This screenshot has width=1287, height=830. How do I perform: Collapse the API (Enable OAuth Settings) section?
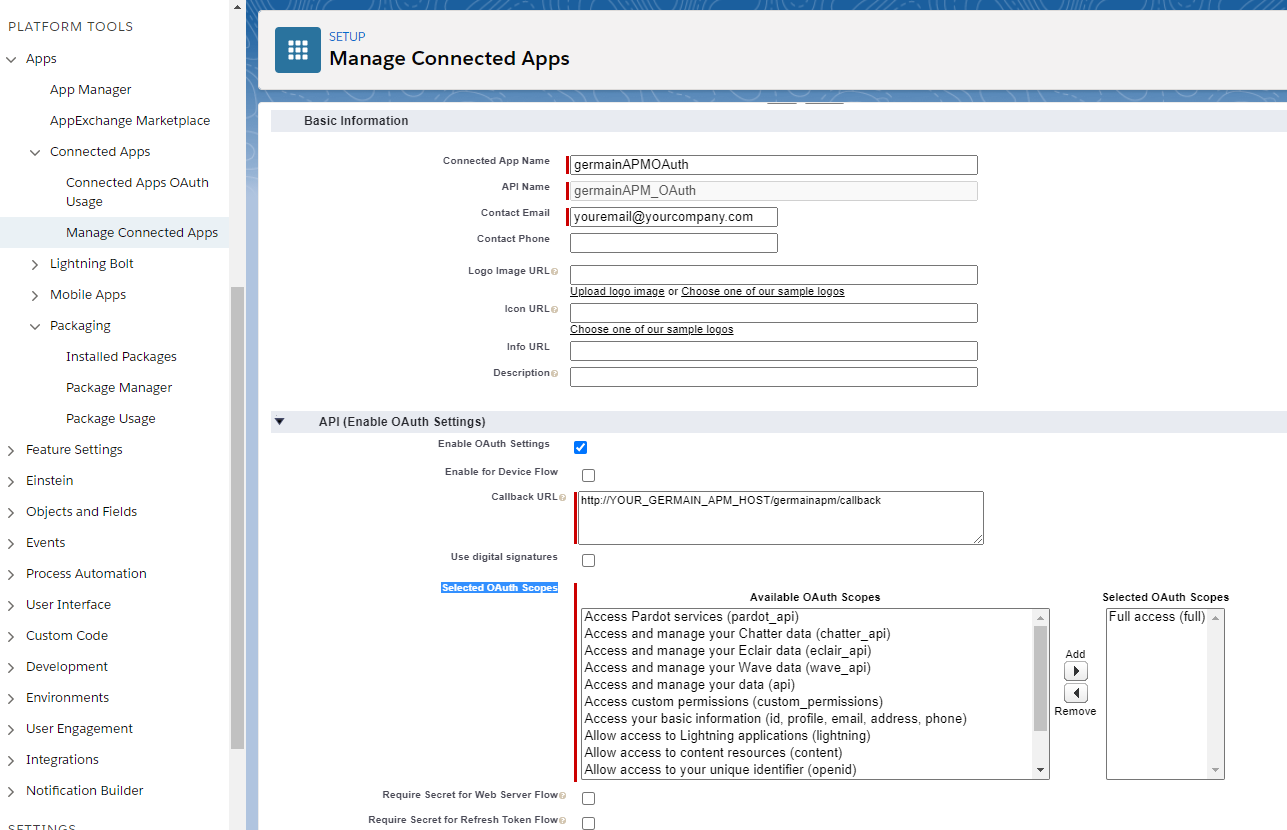[x=280, y=422]
